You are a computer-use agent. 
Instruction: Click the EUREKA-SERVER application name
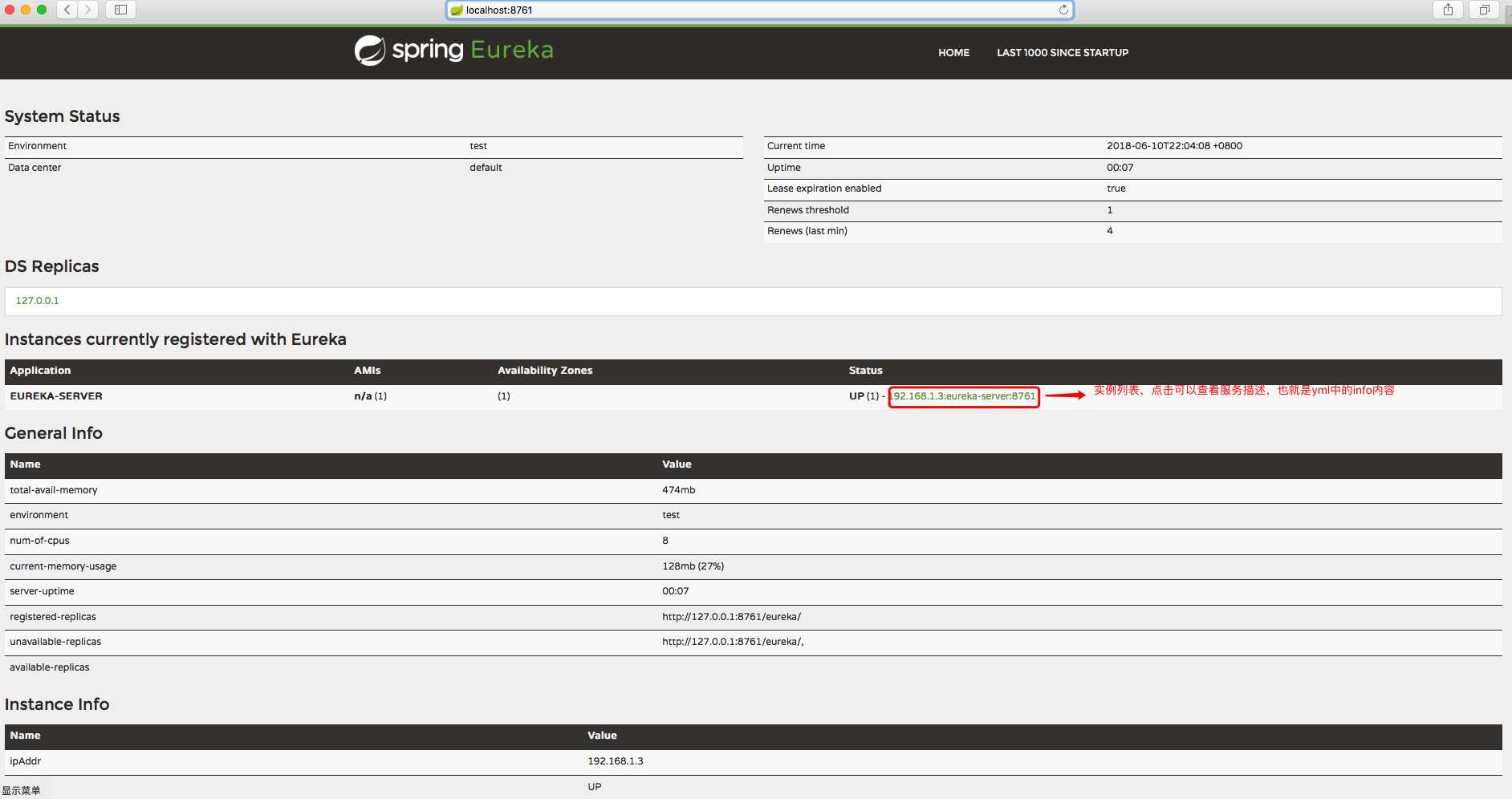56,396
